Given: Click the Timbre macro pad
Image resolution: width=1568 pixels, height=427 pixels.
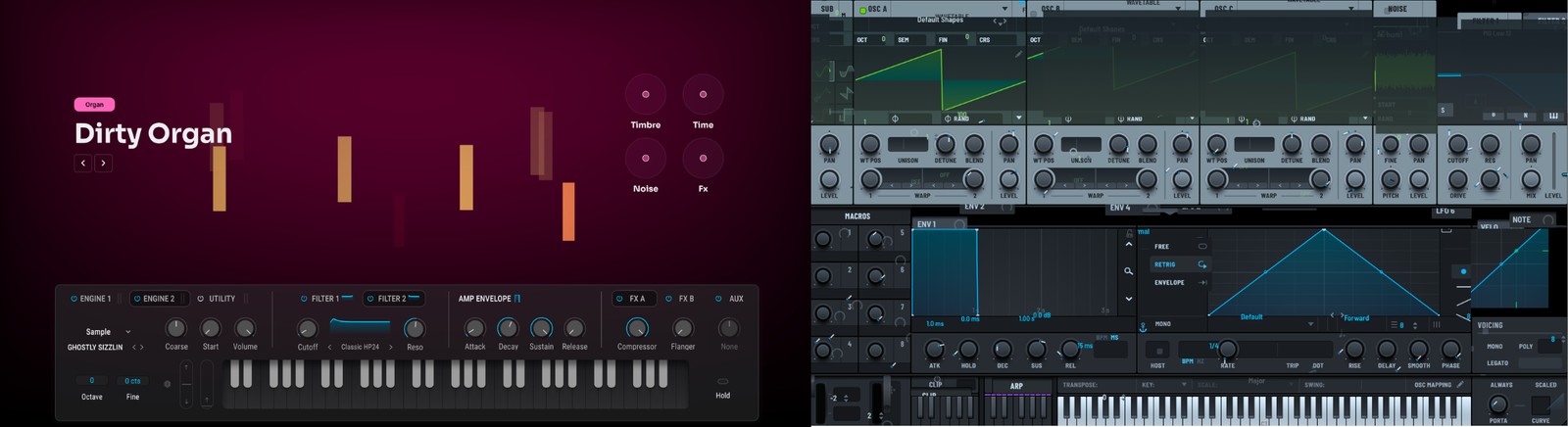Looking at the screenshot, I should point(645,95).
